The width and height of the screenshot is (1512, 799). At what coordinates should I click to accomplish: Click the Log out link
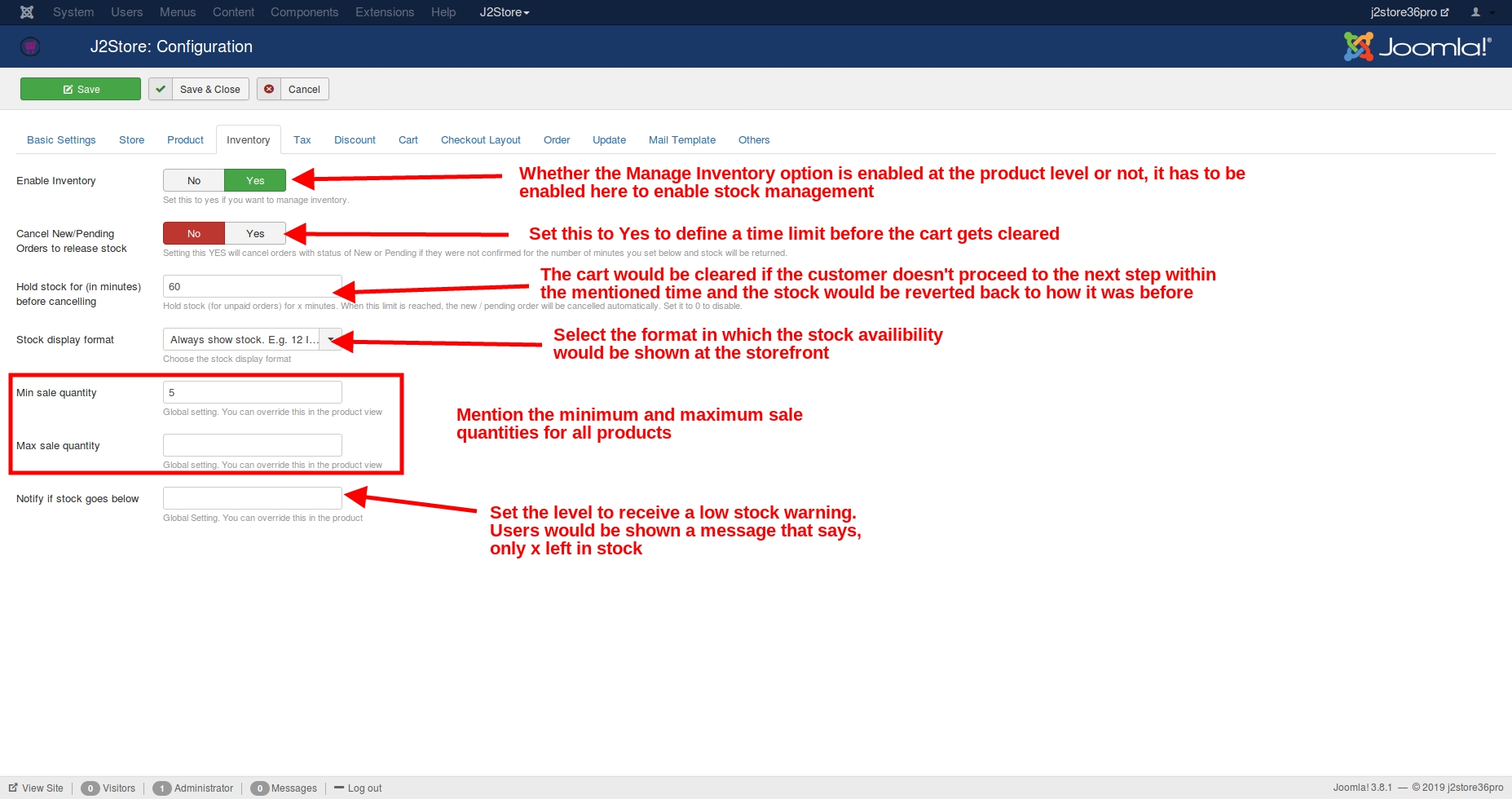click(358, 788)
